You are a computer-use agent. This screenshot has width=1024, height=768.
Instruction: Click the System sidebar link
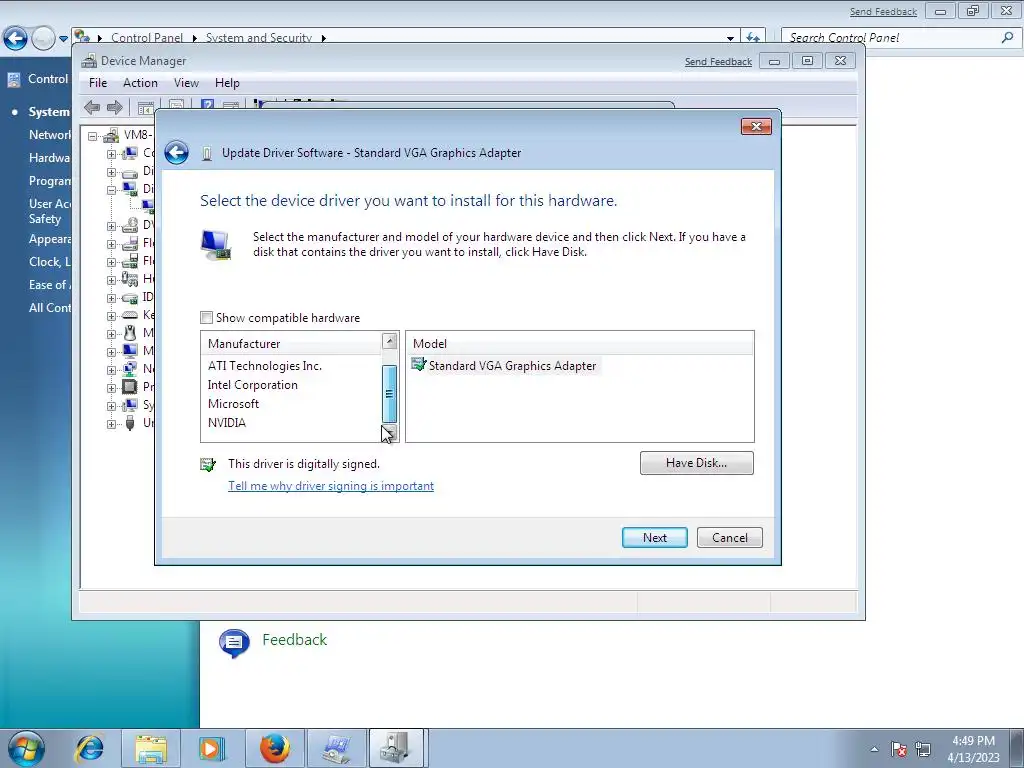49,112
